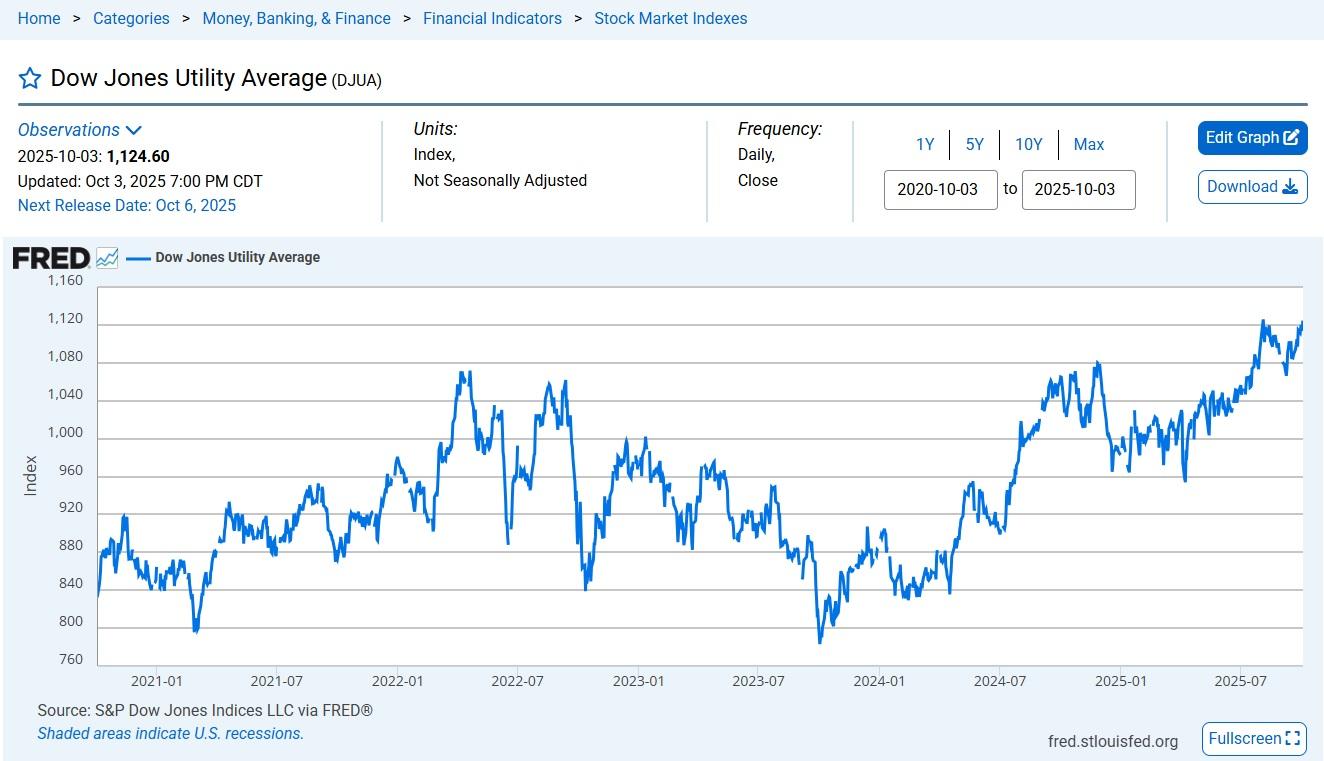1324x761 pixels.
Task: Select the 1Y time range
Action: point(925,145)
